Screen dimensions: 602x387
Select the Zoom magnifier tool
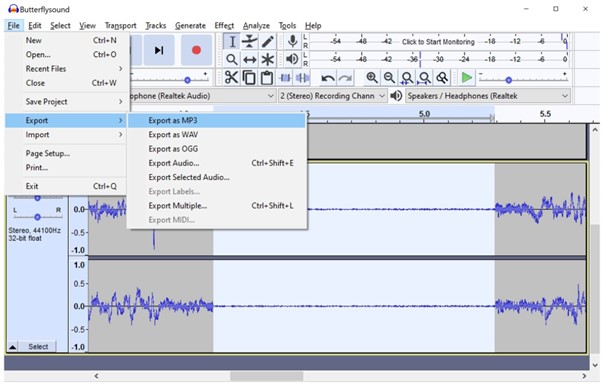pyautogui.click(x=232, y=60)
